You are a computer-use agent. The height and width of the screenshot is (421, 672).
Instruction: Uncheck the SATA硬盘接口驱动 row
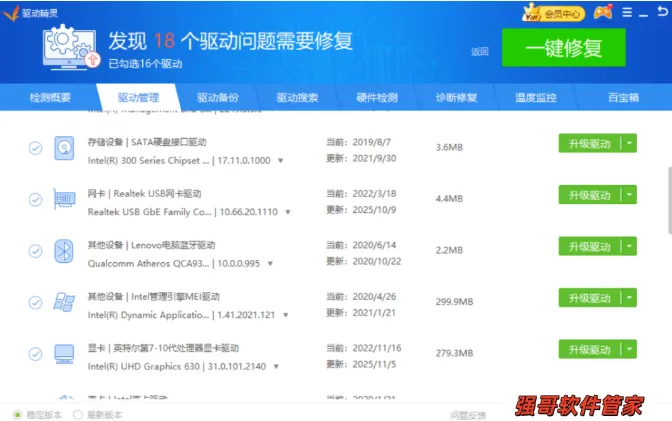(x=36, y=148)
